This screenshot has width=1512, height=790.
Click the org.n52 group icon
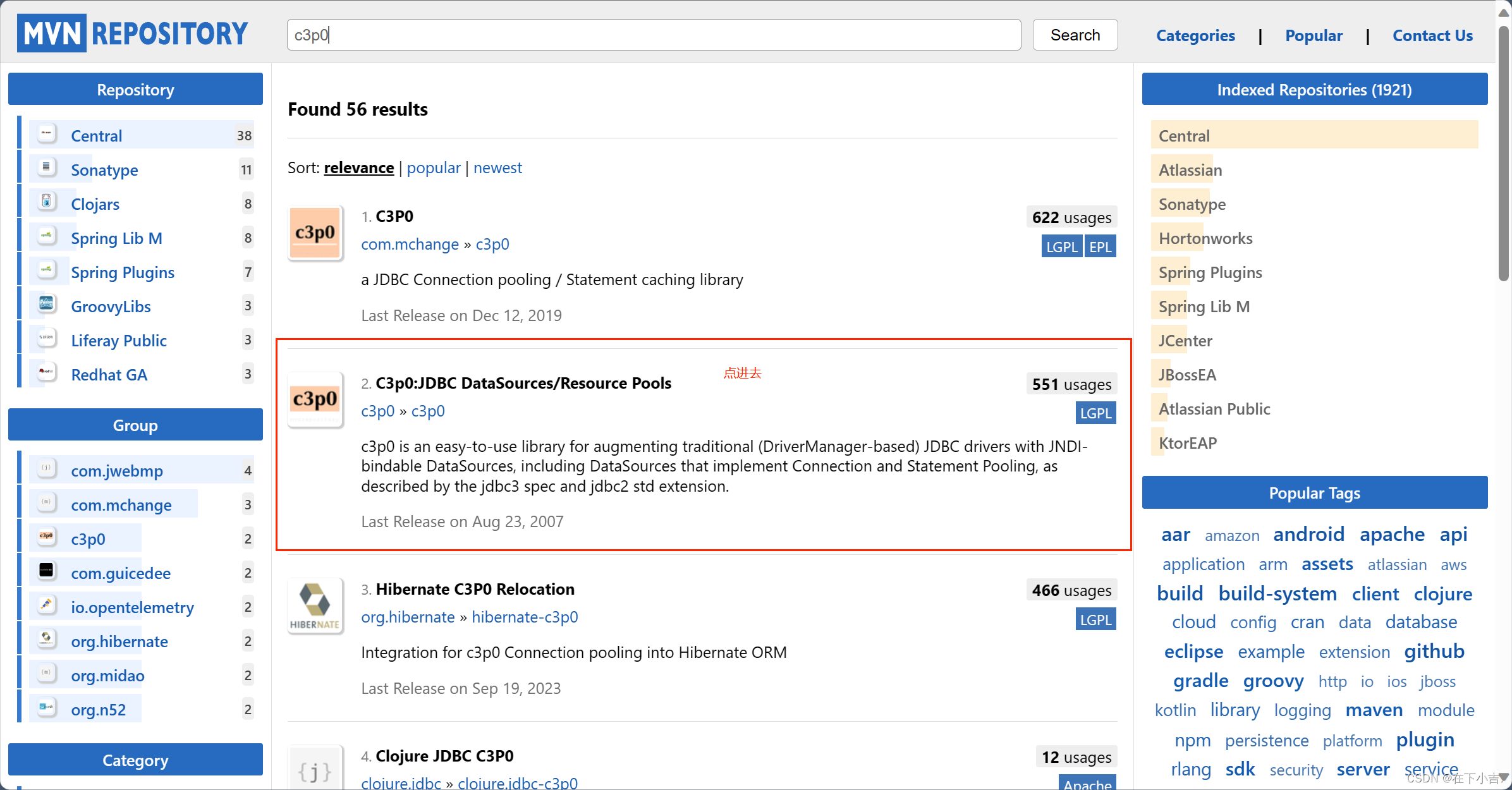(x=47, y=708)
